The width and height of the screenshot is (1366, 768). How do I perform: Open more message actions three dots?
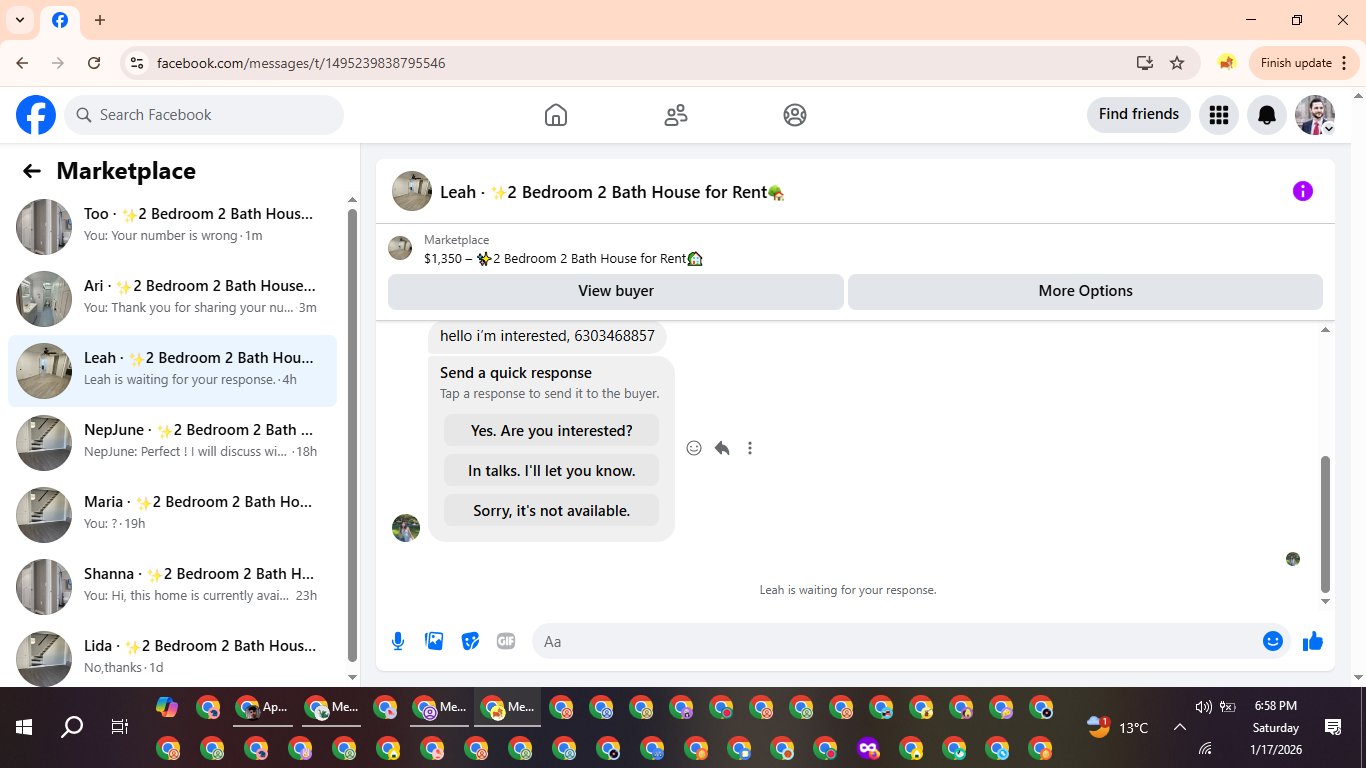point(750,448)
